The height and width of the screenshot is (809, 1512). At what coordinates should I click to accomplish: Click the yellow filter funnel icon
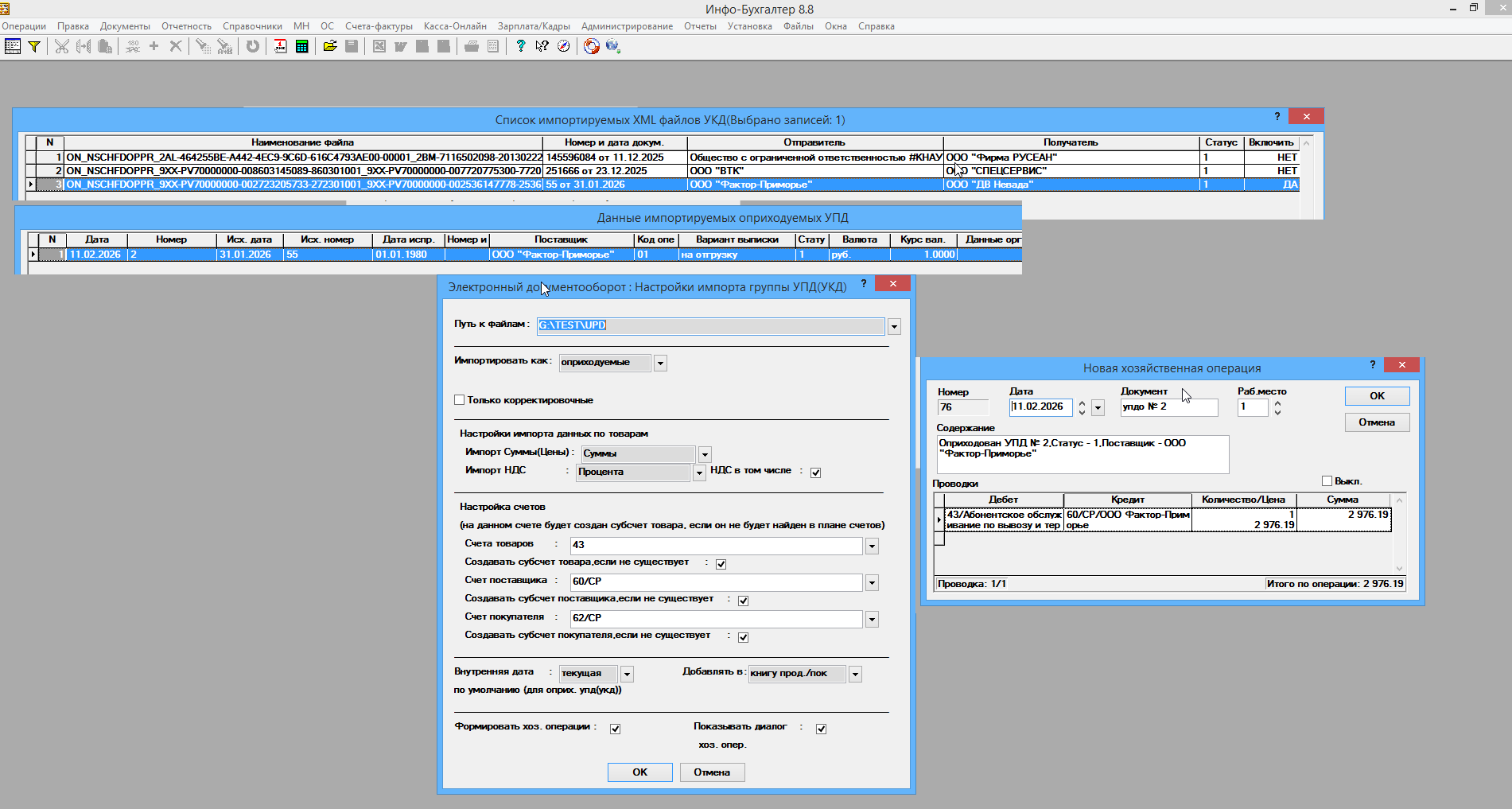click(34, 47)
